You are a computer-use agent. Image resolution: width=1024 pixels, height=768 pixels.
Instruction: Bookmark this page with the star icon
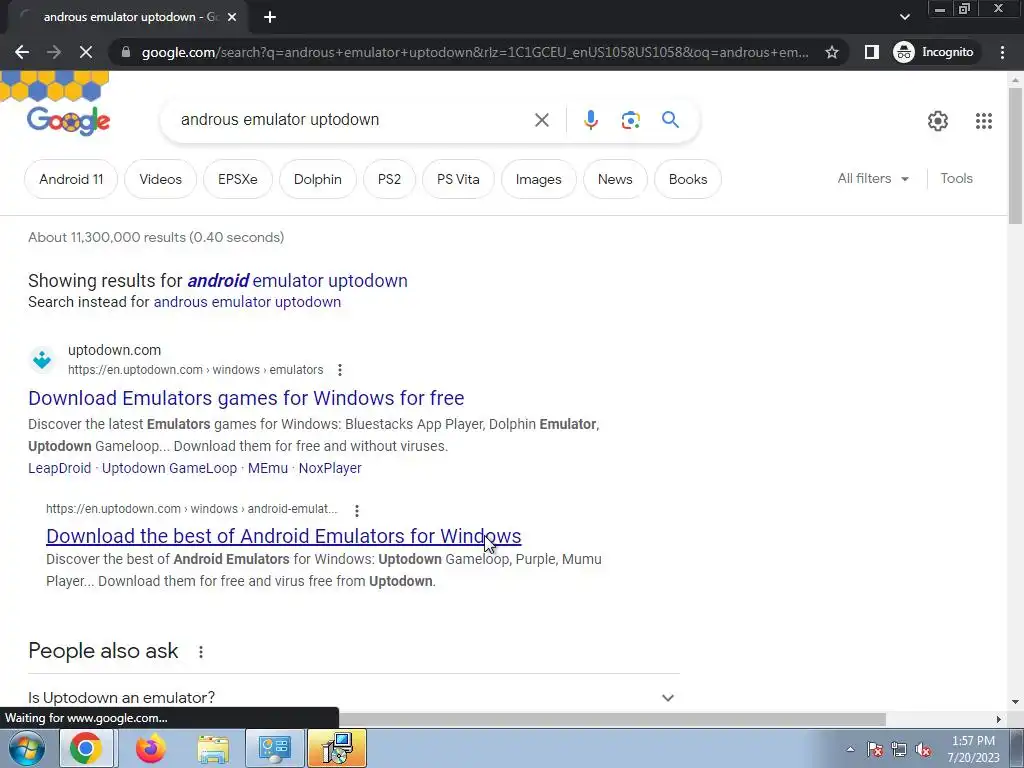(x=831, y=52)
